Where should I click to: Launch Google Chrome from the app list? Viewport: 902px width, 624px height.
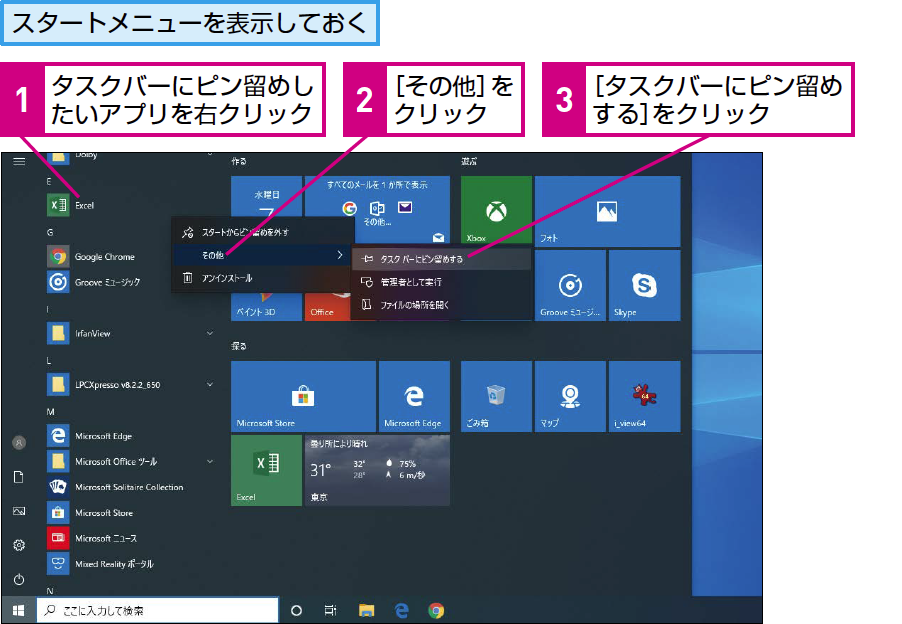pyautogui.click(x=129, y=257)
